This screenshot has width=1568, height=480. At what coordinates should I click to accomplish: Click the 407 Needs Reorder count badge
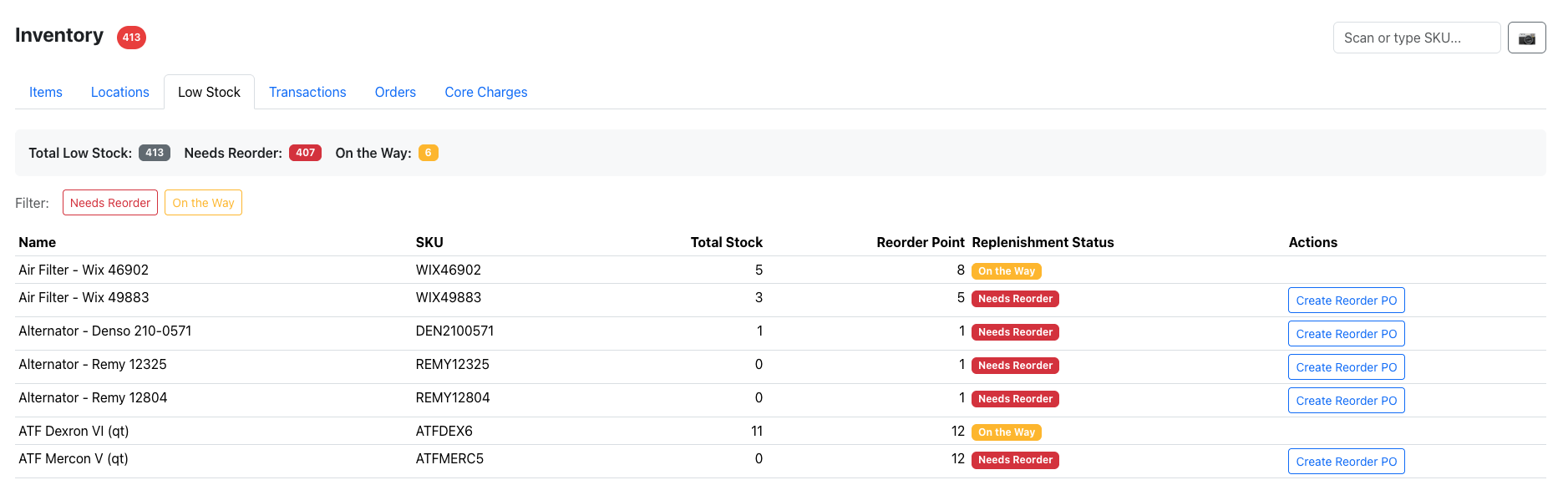[x=305, y=153]
